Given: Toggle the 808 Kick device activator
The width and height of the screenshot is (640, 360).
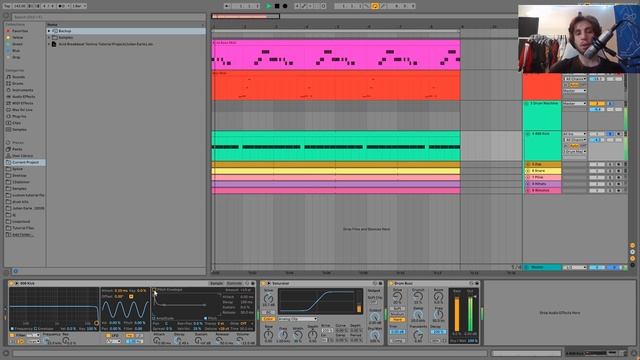Looking at the screenshot, I should pyautogui.click(x=11, y=283).
